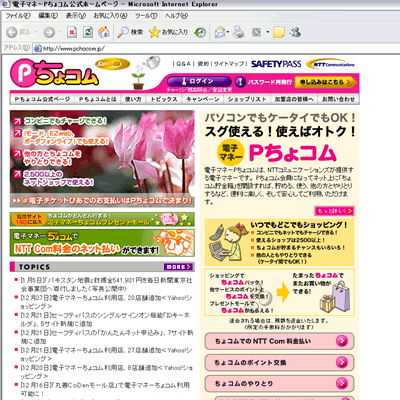Click the SAFETYPASS logo
This screenshot has width=400, height=400.
click(276, 64)
